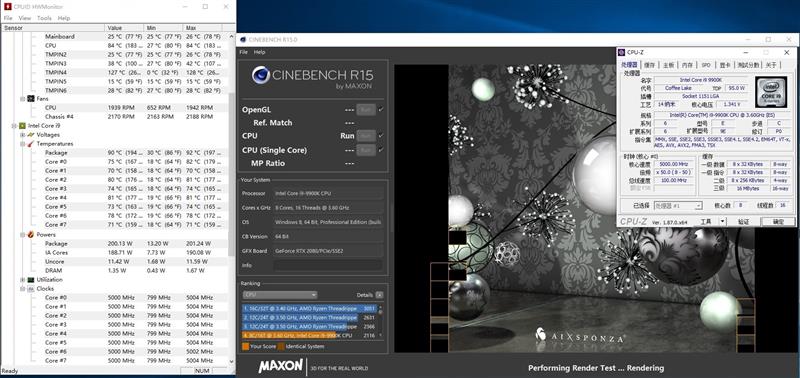Click the 确定 button in CPU-Z
Screen dimensions: 800x378
(778, 221)
